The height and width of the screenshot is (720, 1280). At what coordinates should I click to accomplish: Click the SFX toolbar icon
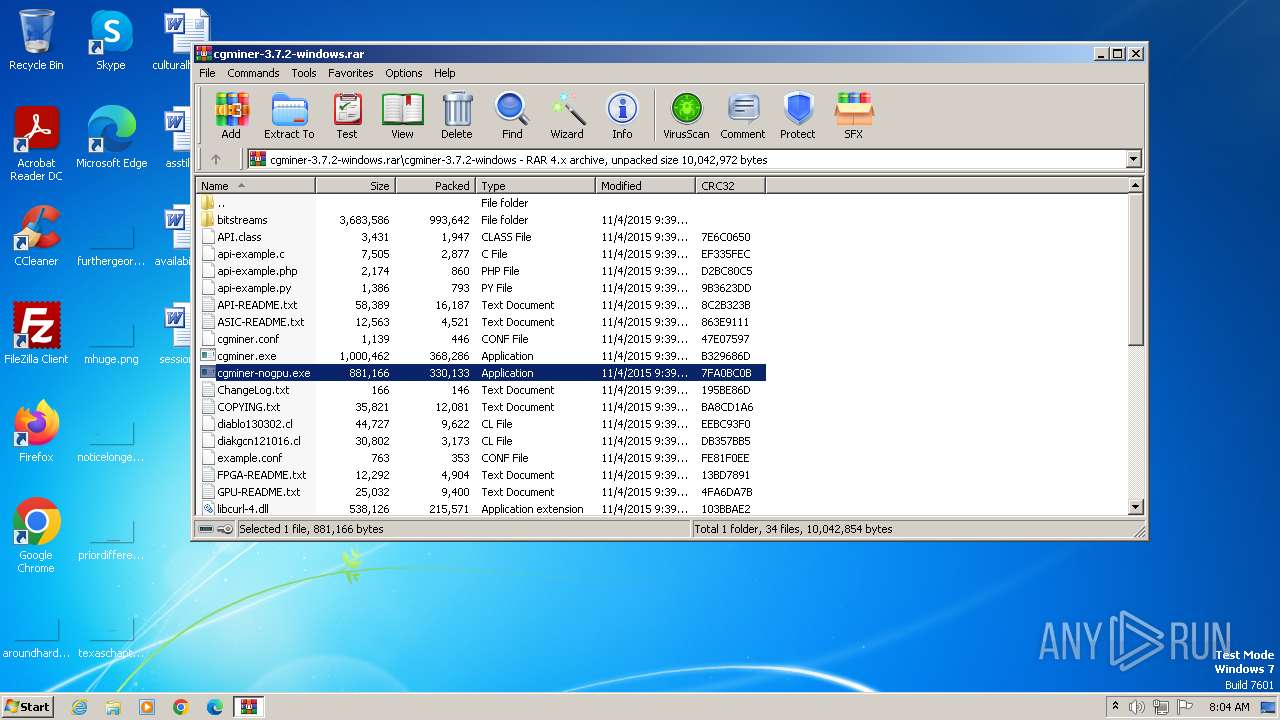(853, 115)
